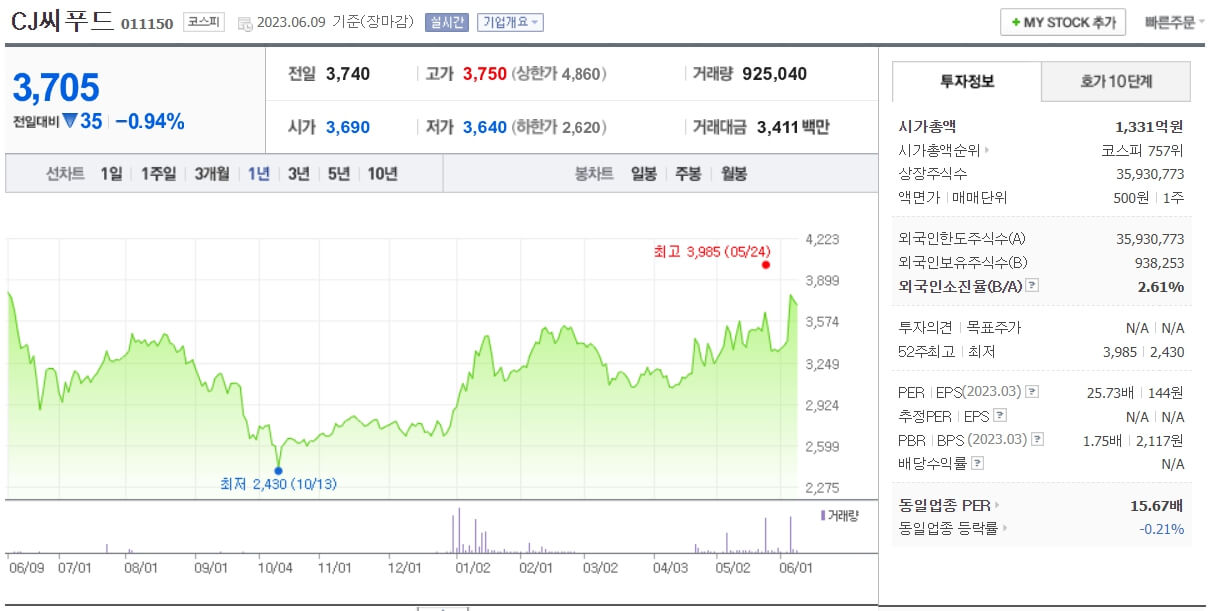The image size is (1214, 611).
Task: Open the 기업개요 dropdown
Action: tap(510, 22)
